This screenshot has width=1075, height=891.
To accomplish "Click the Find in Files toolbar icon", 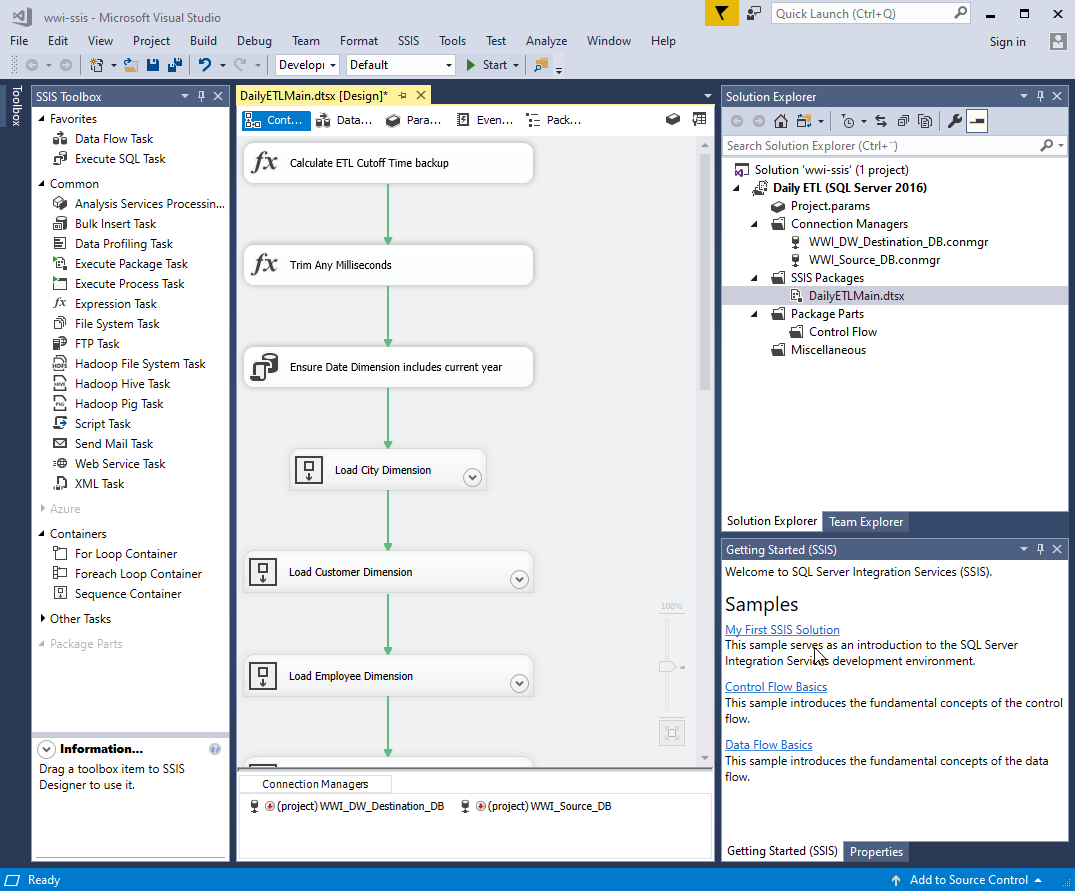I will [541, 65].
